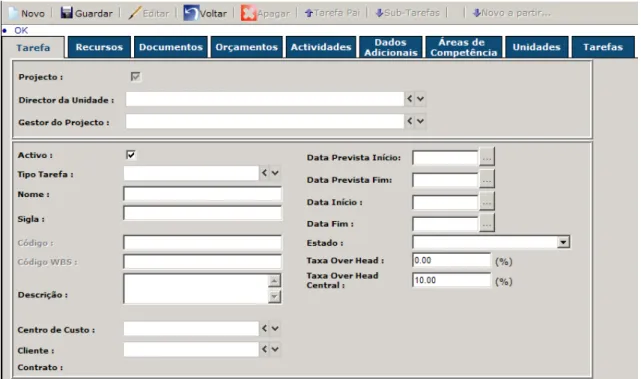Screen dimensions: 641x379
Task: Expand Centro de Custo dropdown arrow
Action: [x=275, y=328]
